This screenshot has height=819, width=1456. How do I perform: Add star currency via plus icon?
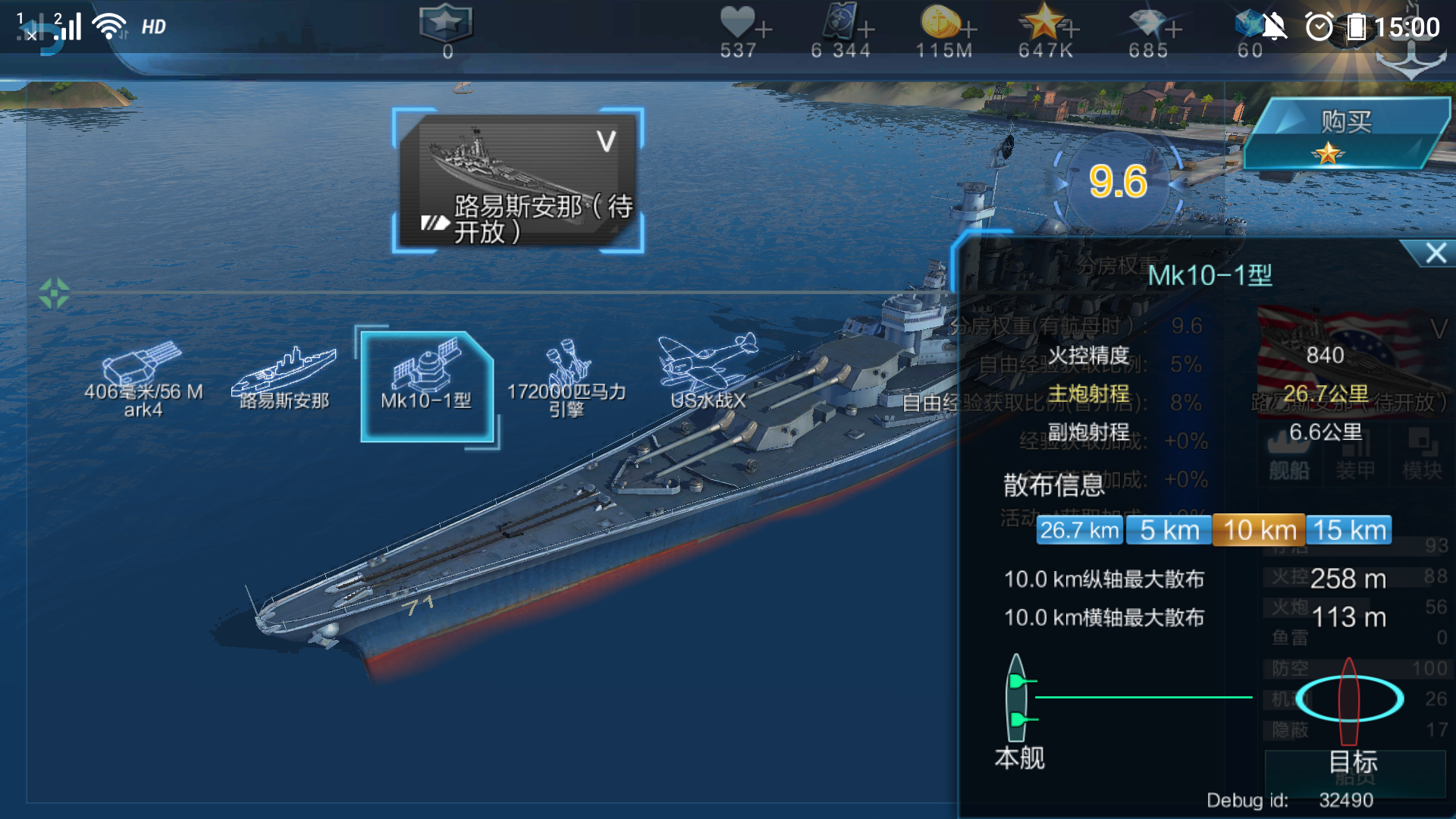(1070, 29)
